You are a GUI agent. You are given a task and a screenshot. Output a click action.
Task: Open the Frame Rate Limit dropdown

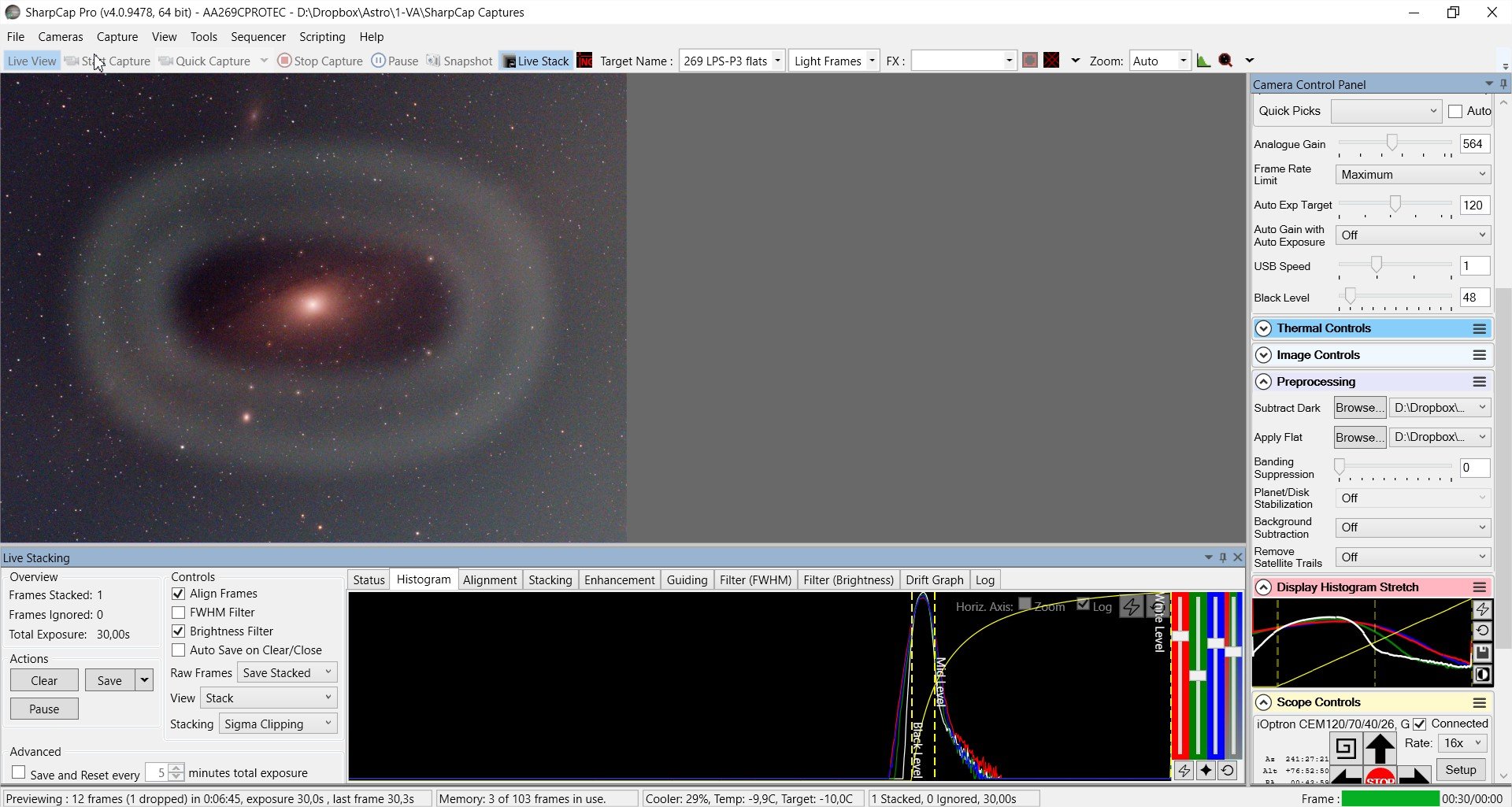(1413, 175)
